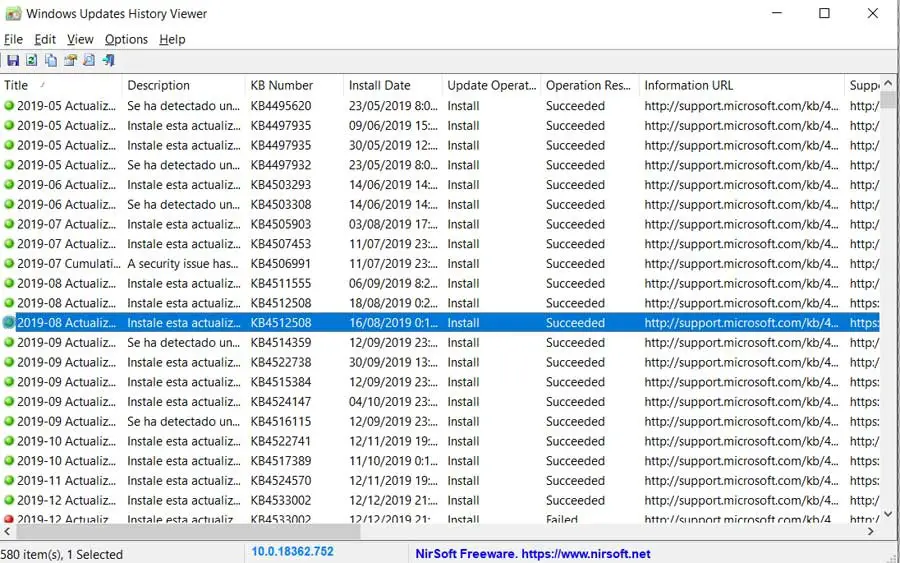Screen dimensions: 900x563
Task: Select the KB4515384 cell
Action: coord(281,382)
